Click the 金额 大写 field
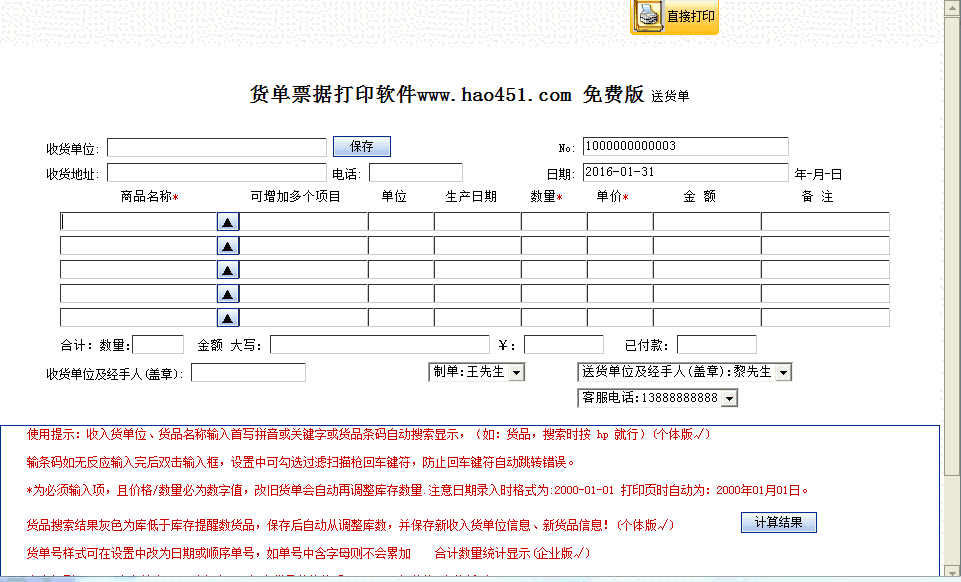961x582 pixels. click(x=380, y=345)
